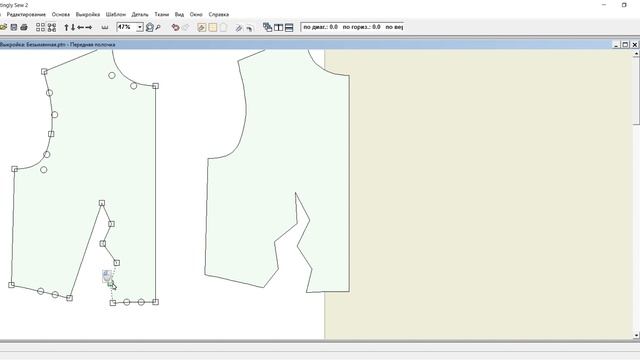Open the Ткани menu
Screen dimensions: 640x360
click(162, 14)
